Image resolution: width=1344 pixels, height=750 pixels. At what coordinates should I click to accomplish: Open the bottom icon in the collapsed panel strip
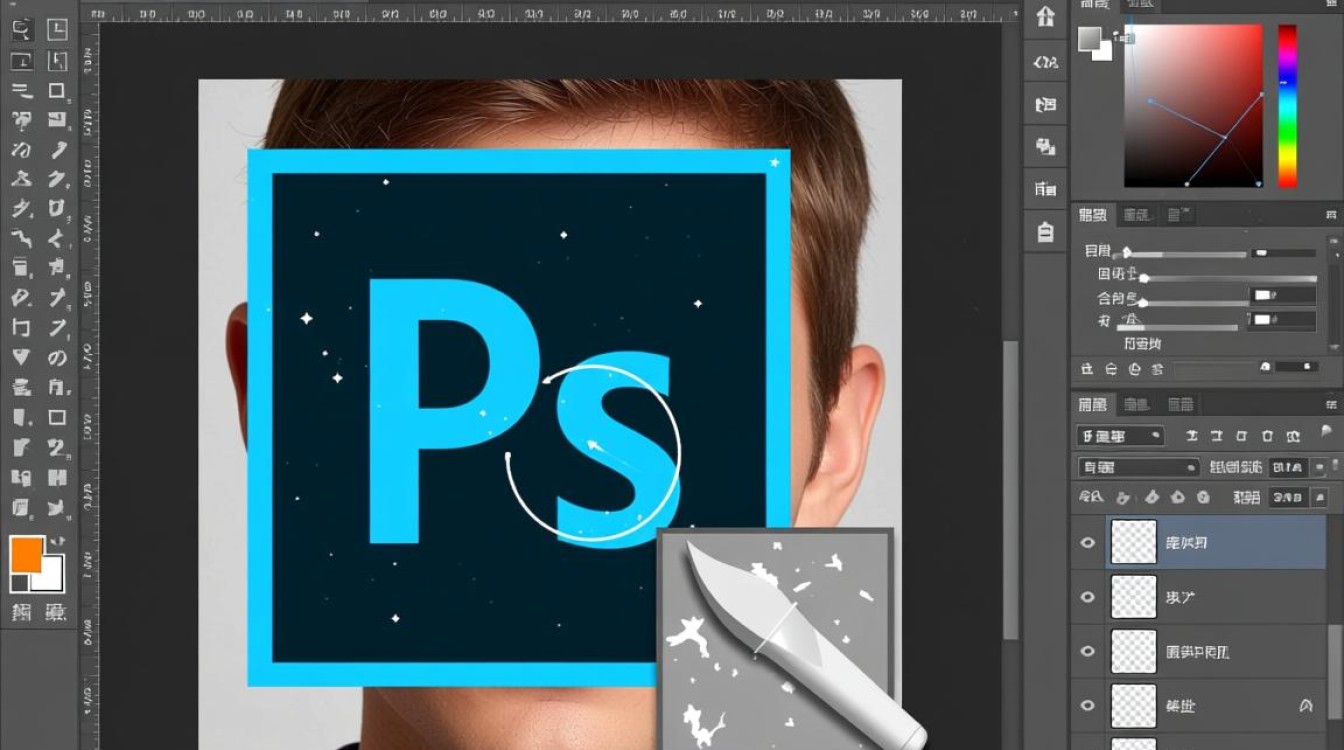tap(1046, 233)
